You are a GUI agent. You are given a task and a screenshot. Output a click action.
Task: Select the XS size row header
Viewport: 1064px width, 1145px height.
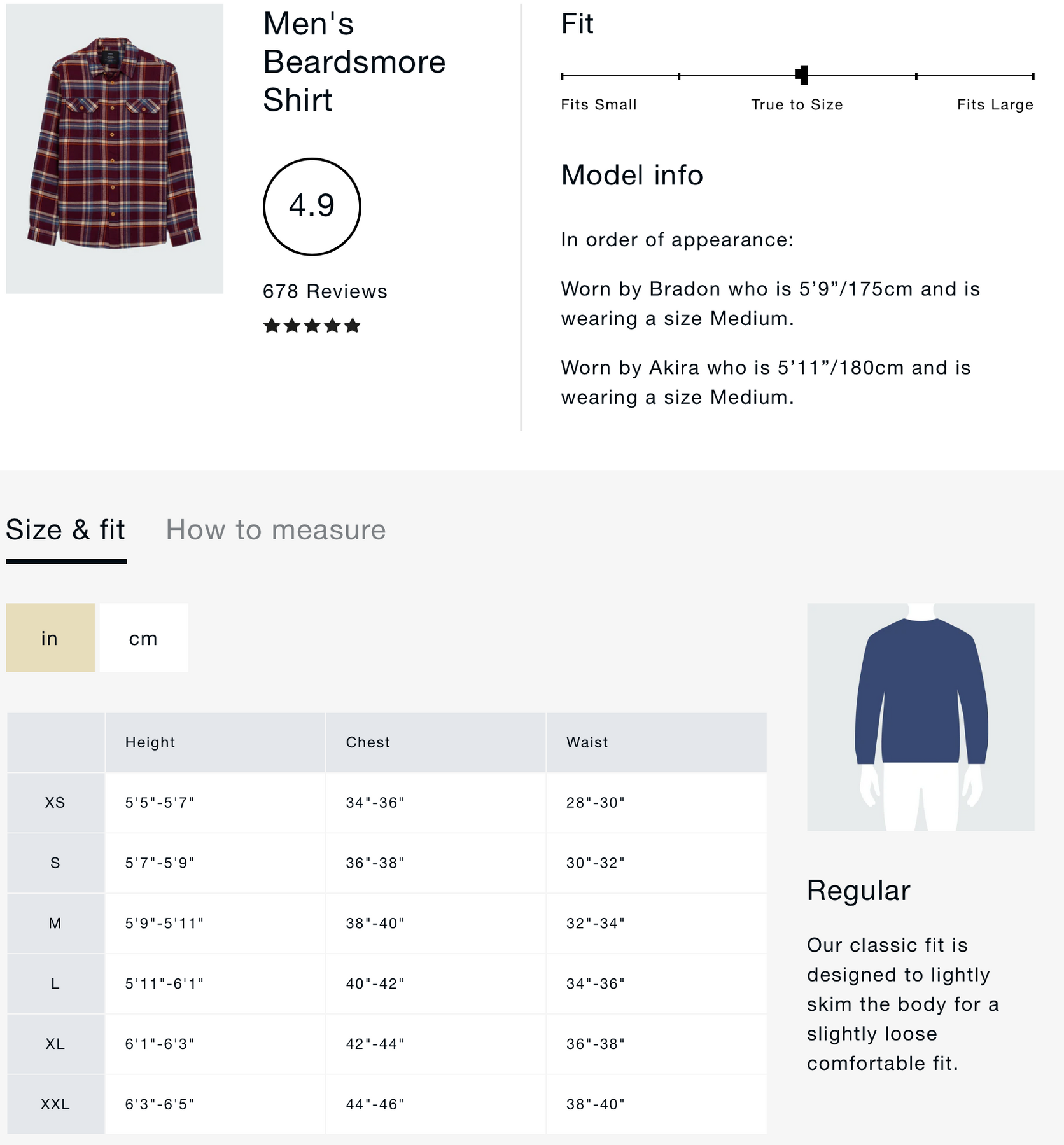55,803
